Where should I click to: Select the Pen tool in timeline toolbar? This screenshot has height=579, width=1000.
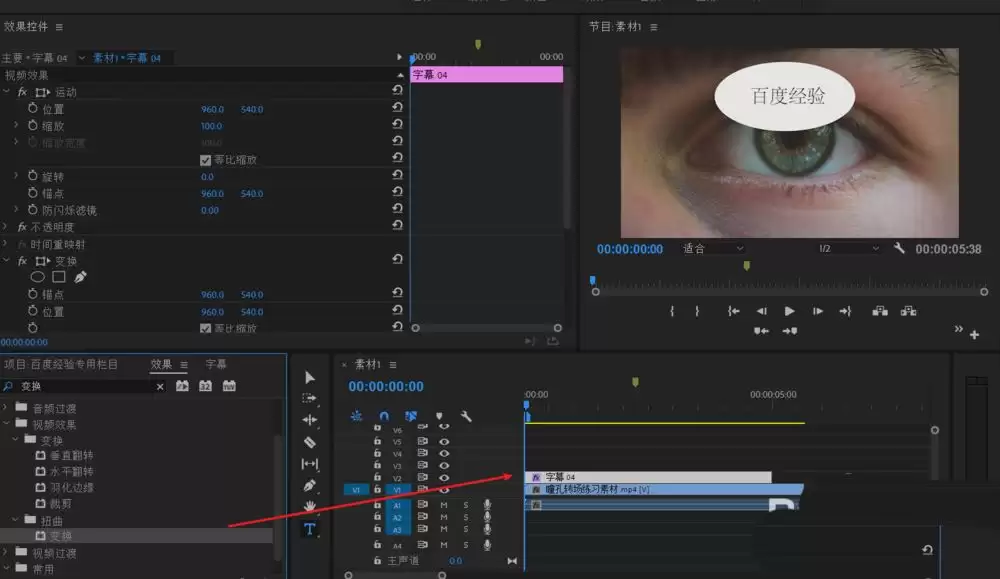[x=309, y=485]
